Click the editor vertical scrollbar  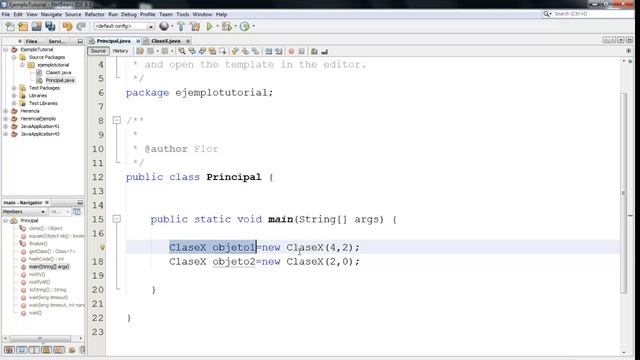coord(623,192)
